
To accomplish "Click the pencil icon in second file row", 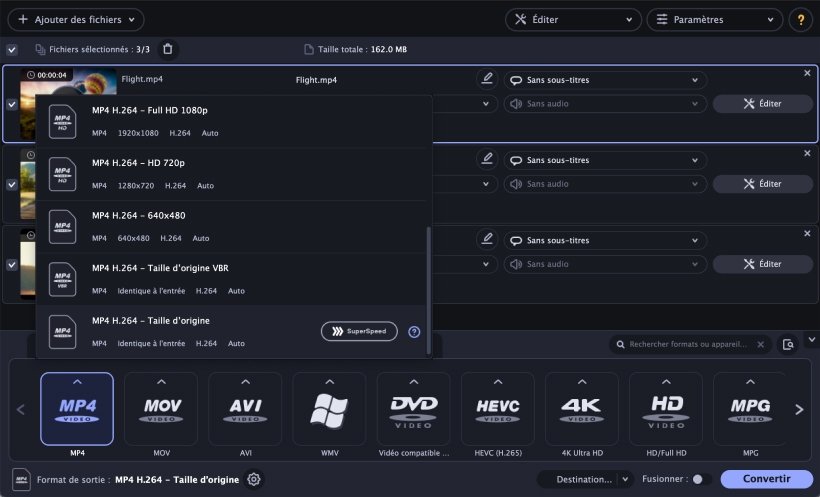I will [487, 159].
